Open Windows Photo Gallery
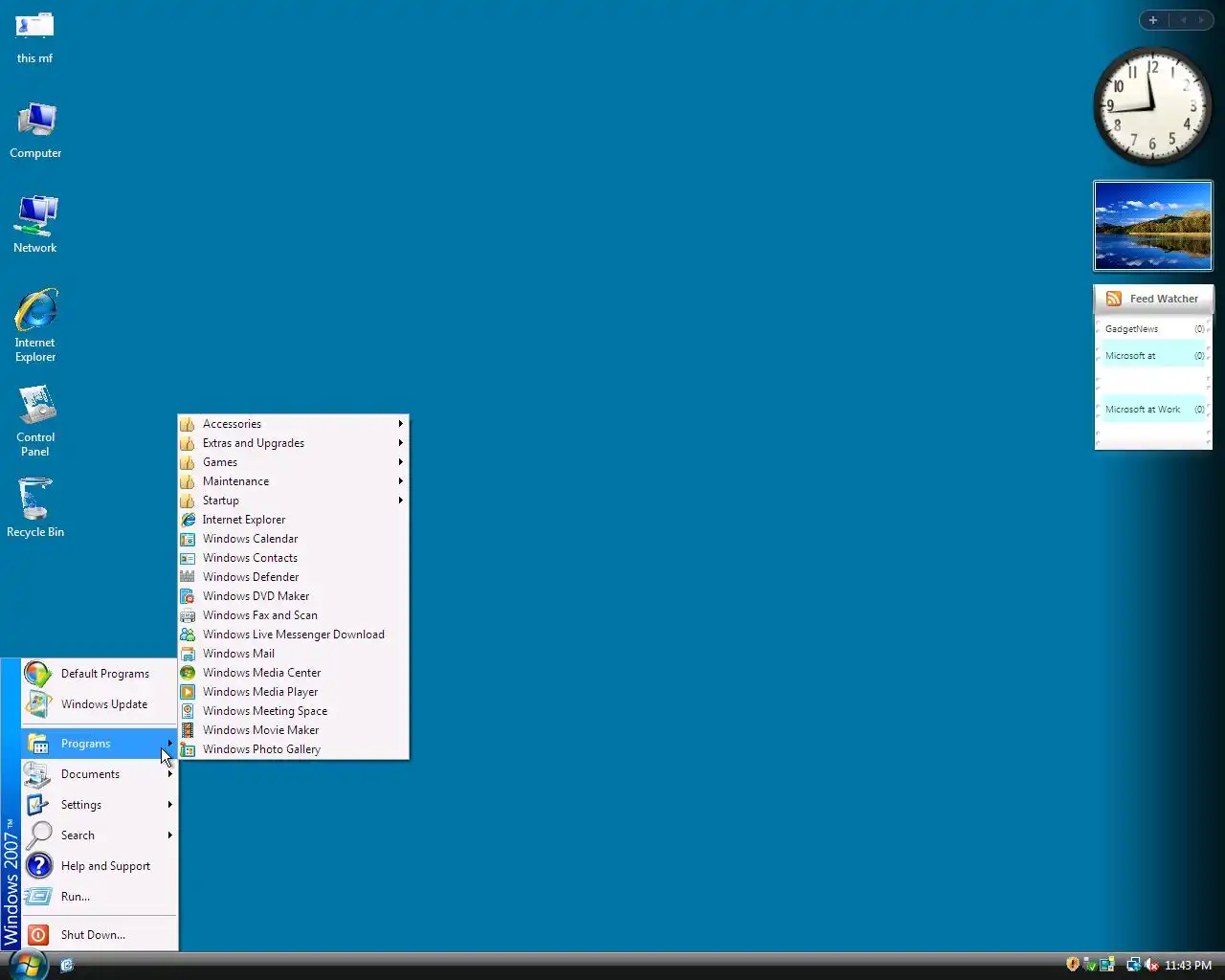The height and width of the screenshot is (980, 1225). (293, 749)
